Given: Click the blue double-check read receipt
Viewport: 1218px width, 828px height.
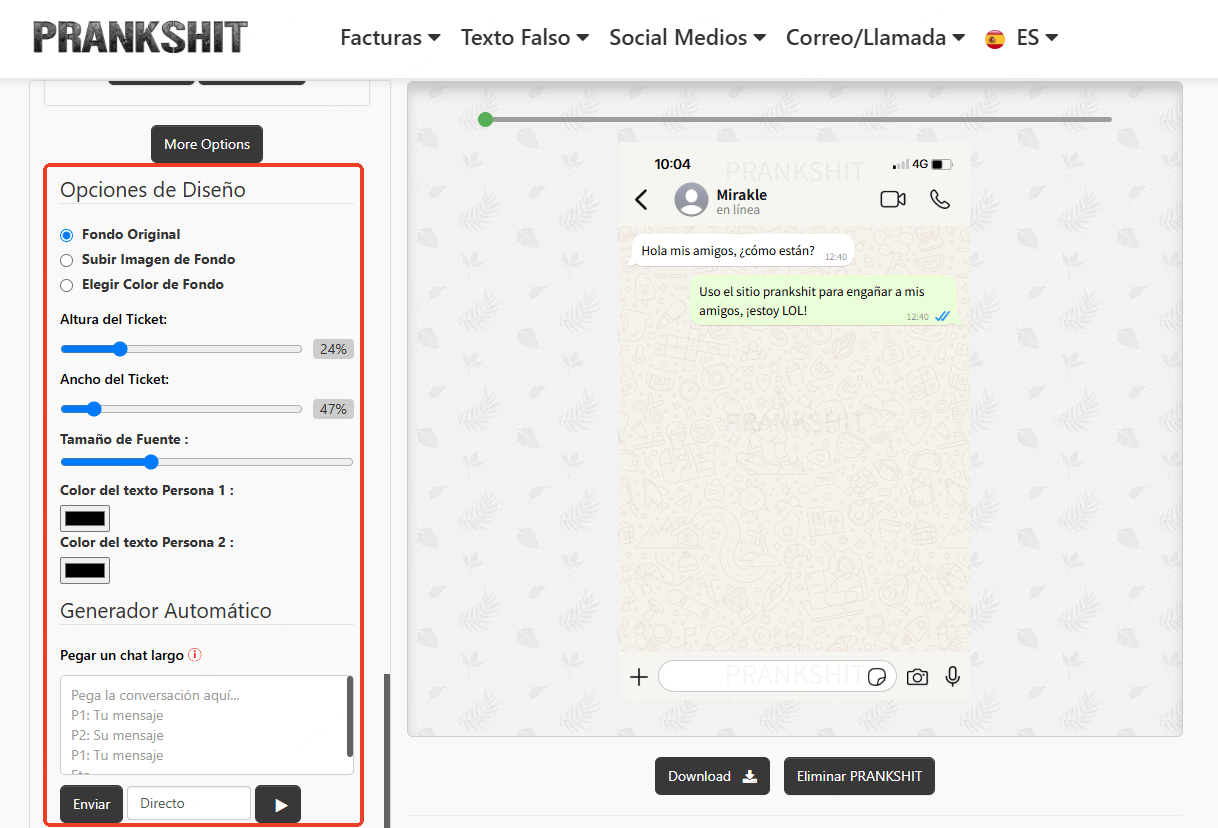Looking at the screenshot, I should [x=942, y=316].
